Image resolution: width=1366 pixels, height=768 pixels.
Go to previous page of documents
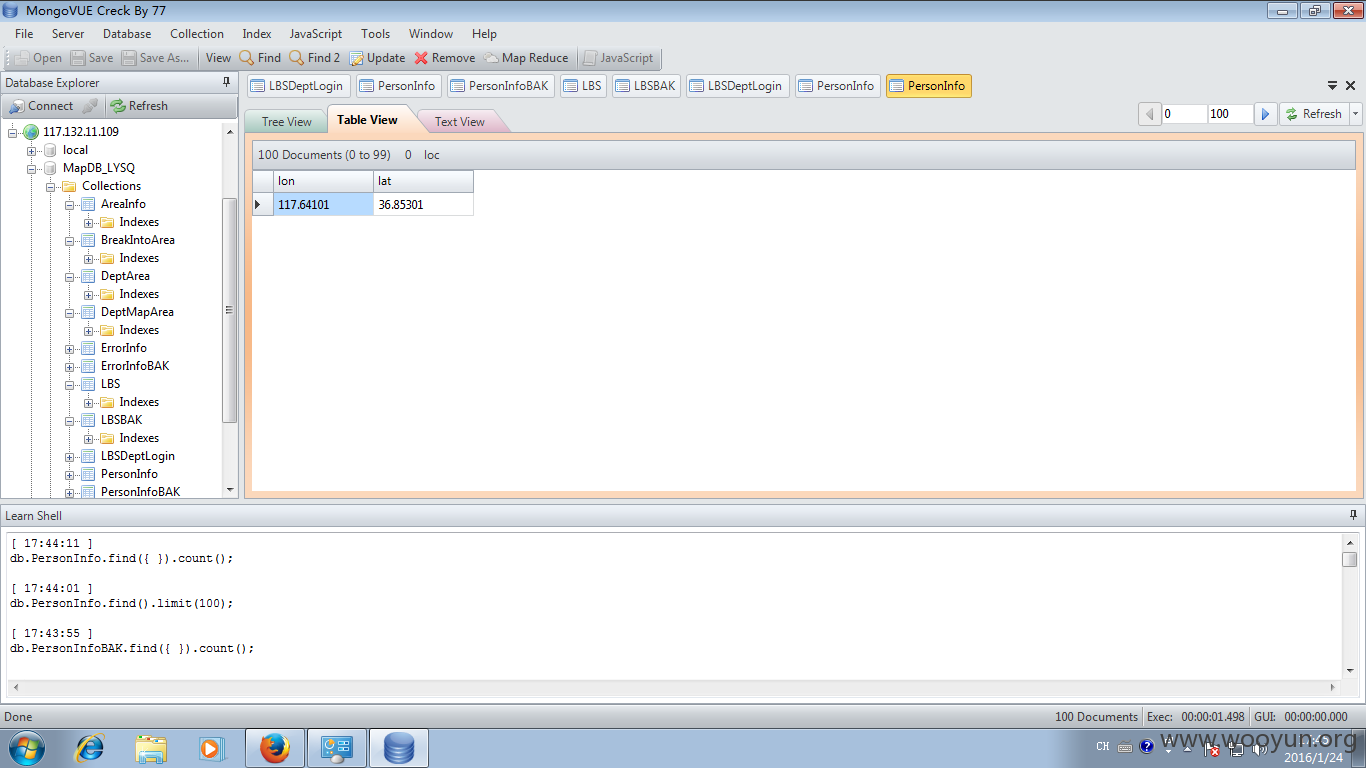(1149, 114)
